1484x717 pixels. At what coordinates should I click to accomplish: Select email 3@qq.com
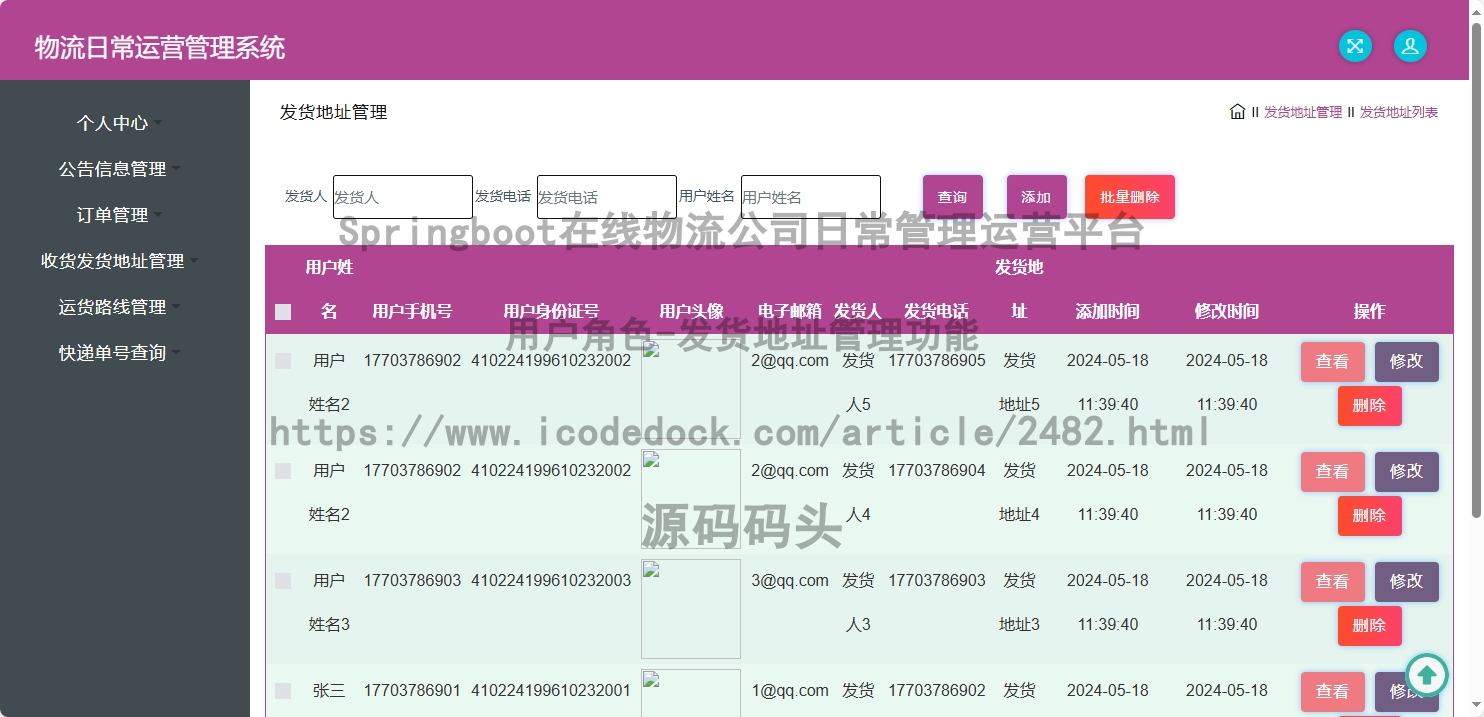pos(790,580)
